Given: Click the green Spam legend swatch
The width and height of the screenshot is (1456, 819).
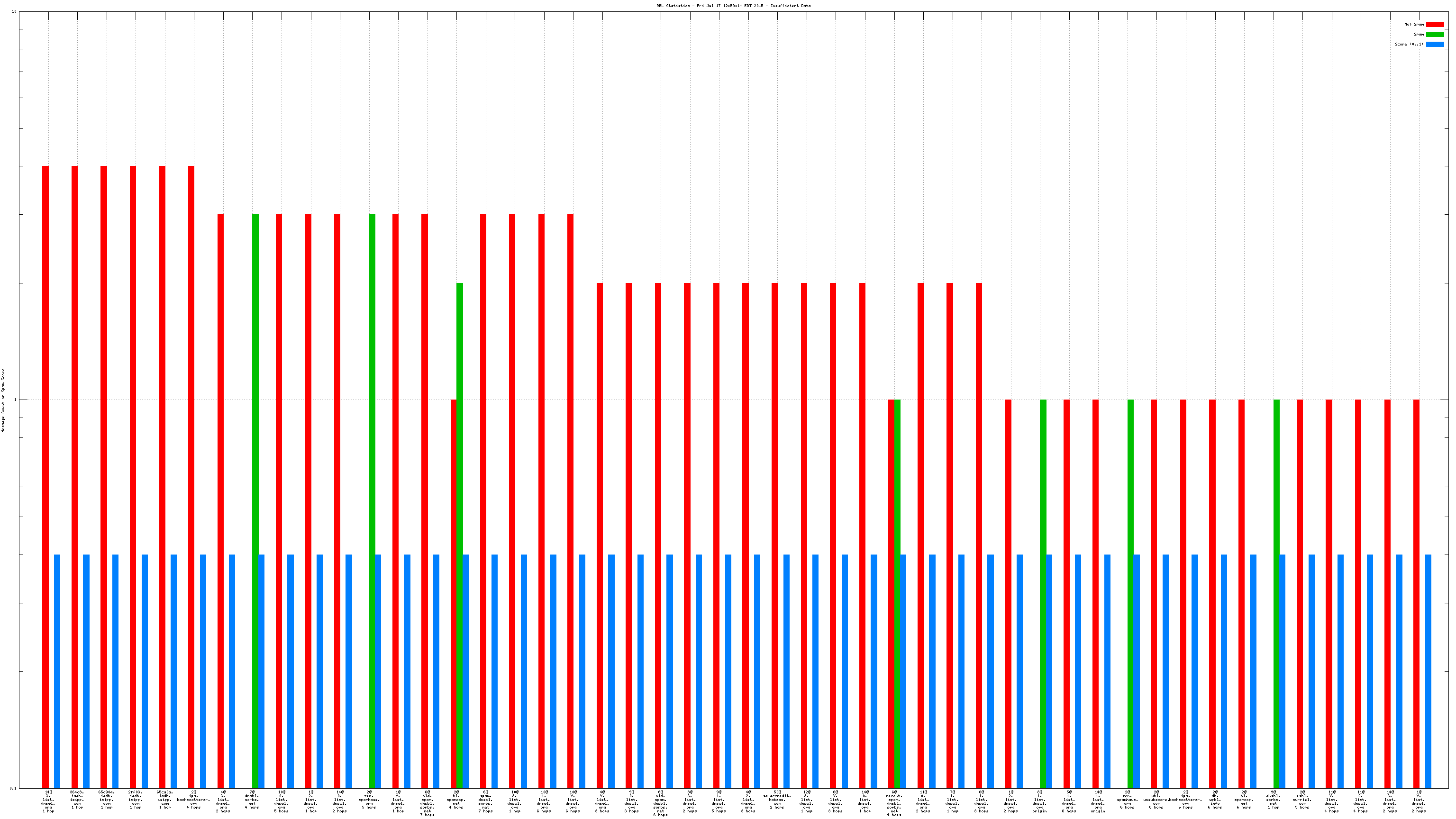Looking at the screenshot, I should coord(1435,35).
